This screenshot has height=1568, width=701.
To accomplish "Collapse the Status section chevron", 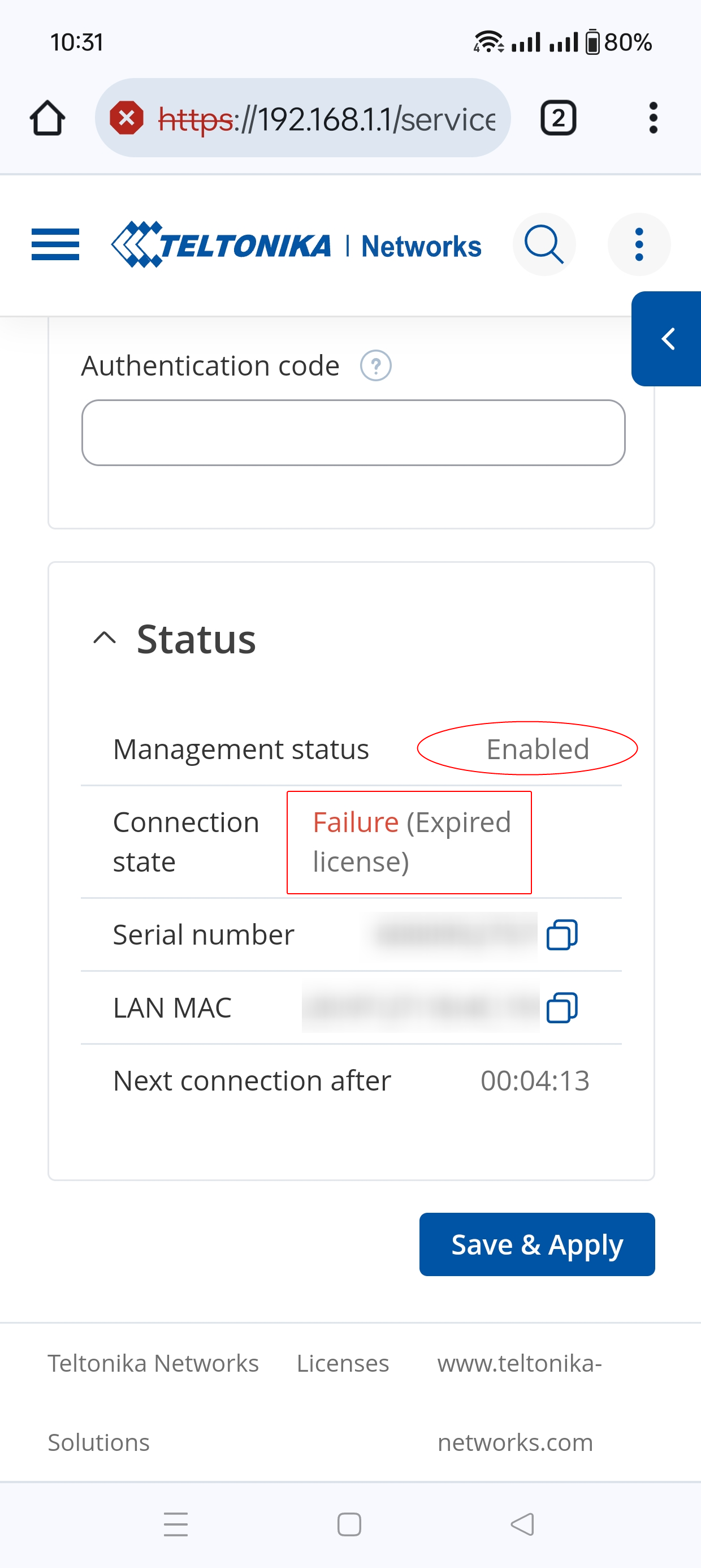I will 105,638.
